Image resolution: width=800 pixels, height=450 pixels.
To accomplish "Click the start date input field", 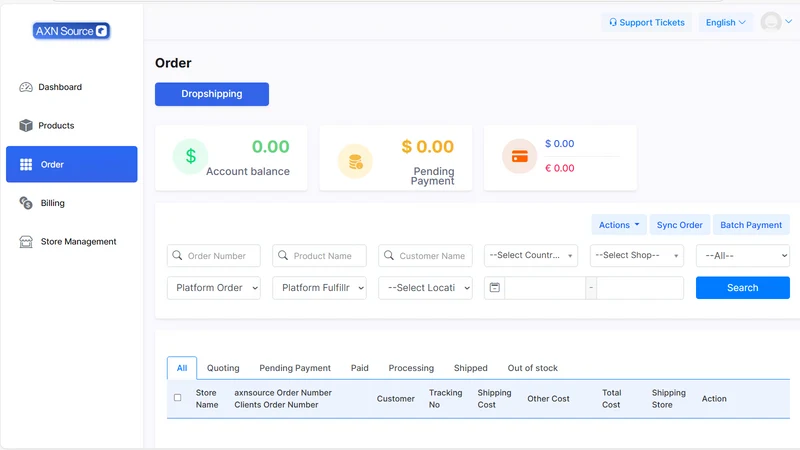I will point(545,288).
